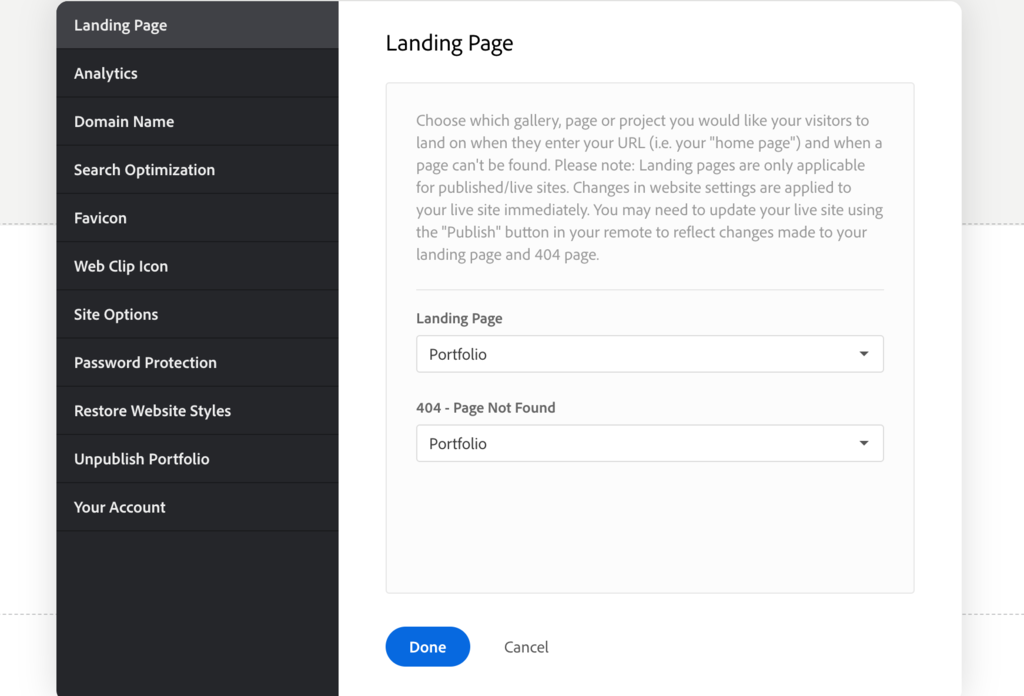Click the landing page description paragraph
This screenshot has height=696, width=1024.
(x=650, y=187)
